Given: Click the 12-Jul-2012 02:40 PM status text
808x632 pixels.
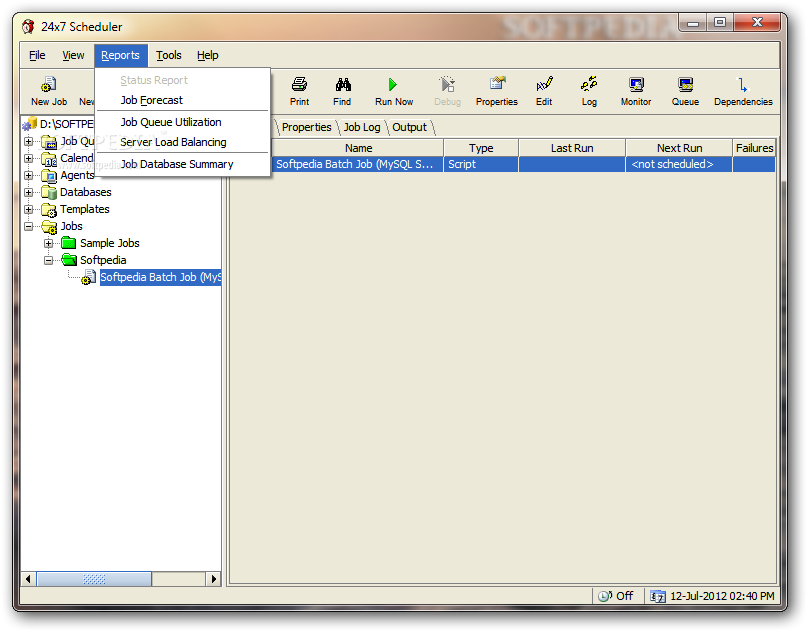Looking at the screenshot, I should pos(722,596).
